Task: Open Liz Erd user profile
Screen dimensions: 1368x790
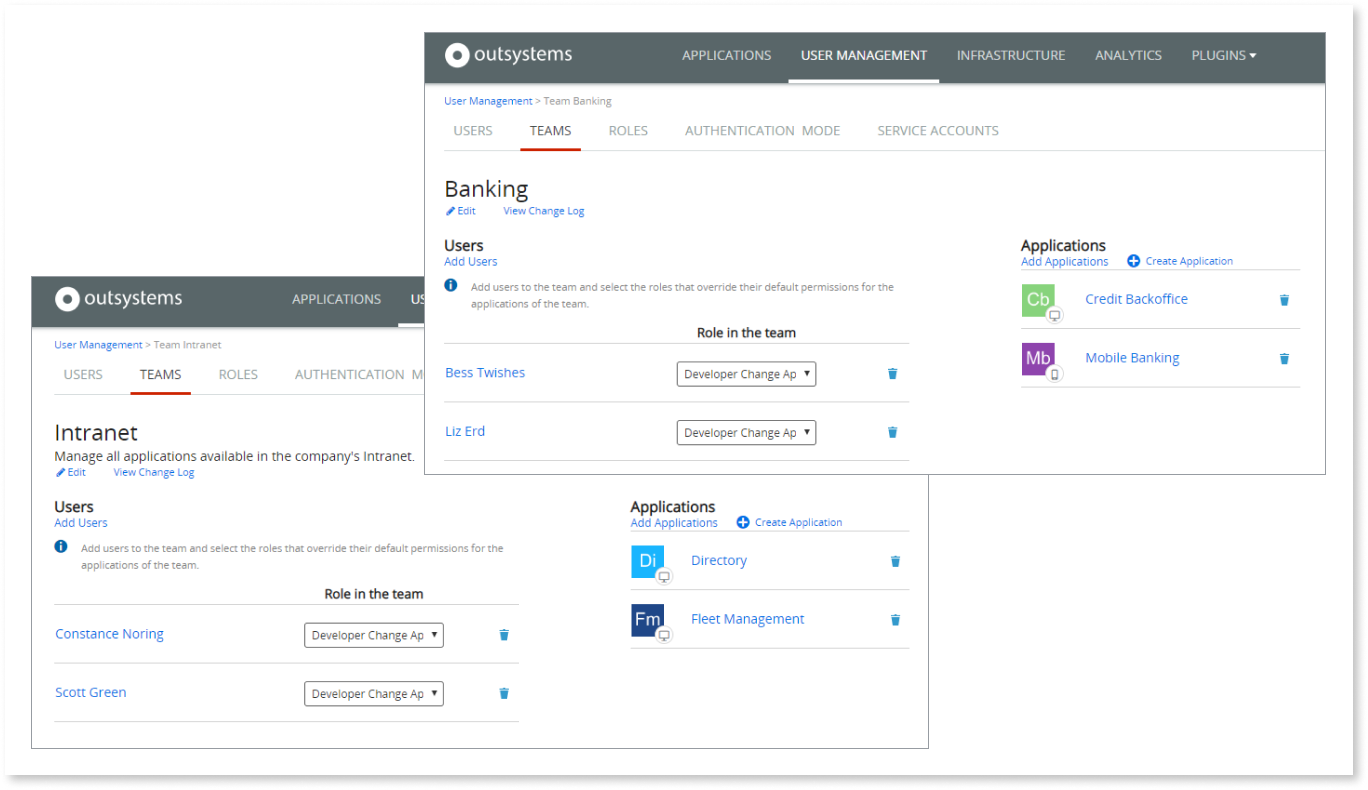Action: point(465,432)
